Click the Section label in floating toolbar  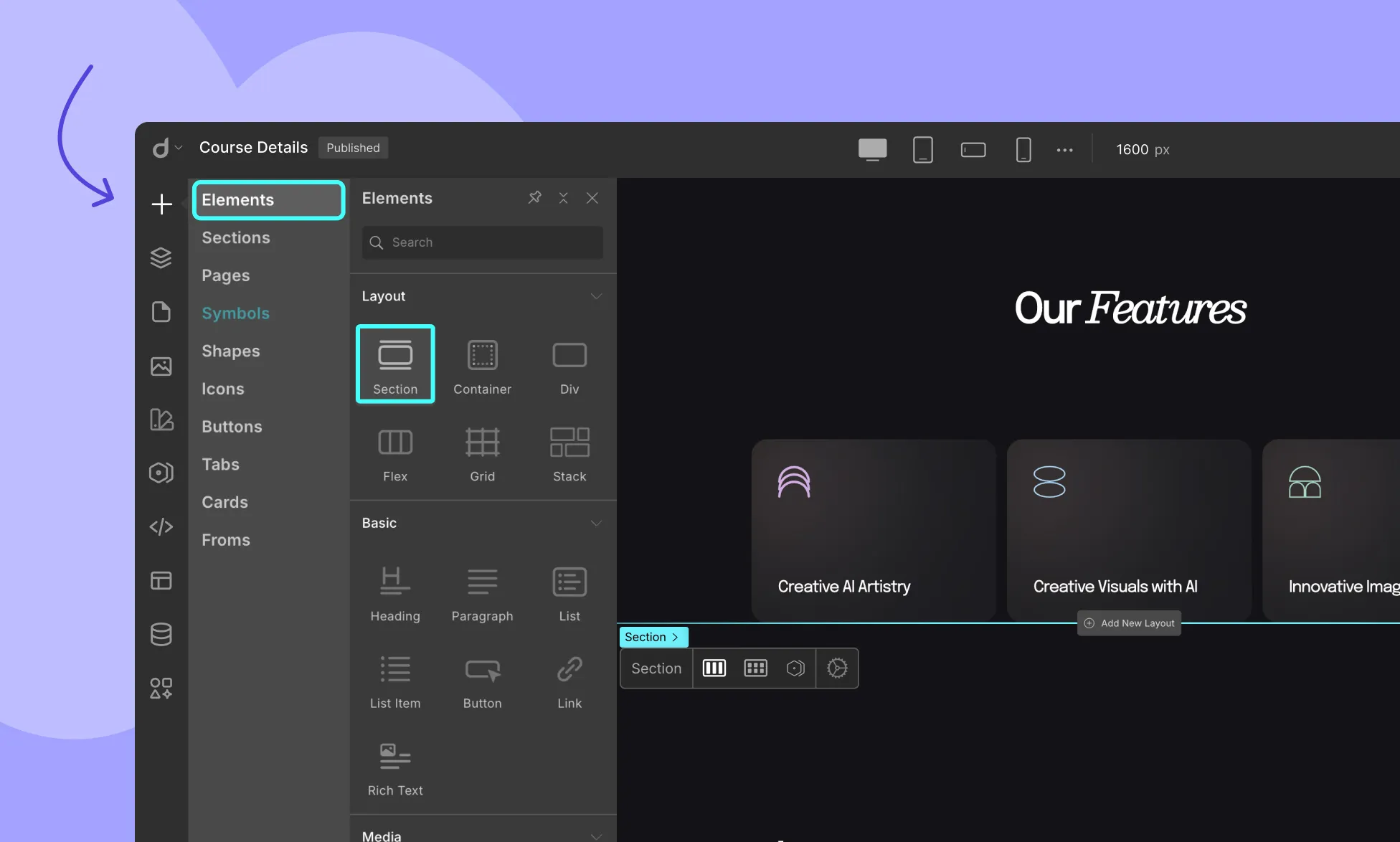(656, 668)
